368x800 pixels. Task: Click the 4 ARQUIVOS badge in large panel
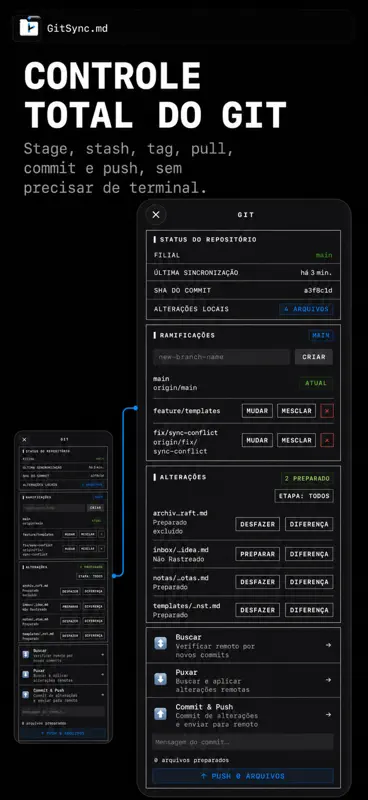(x=306, y=309)
